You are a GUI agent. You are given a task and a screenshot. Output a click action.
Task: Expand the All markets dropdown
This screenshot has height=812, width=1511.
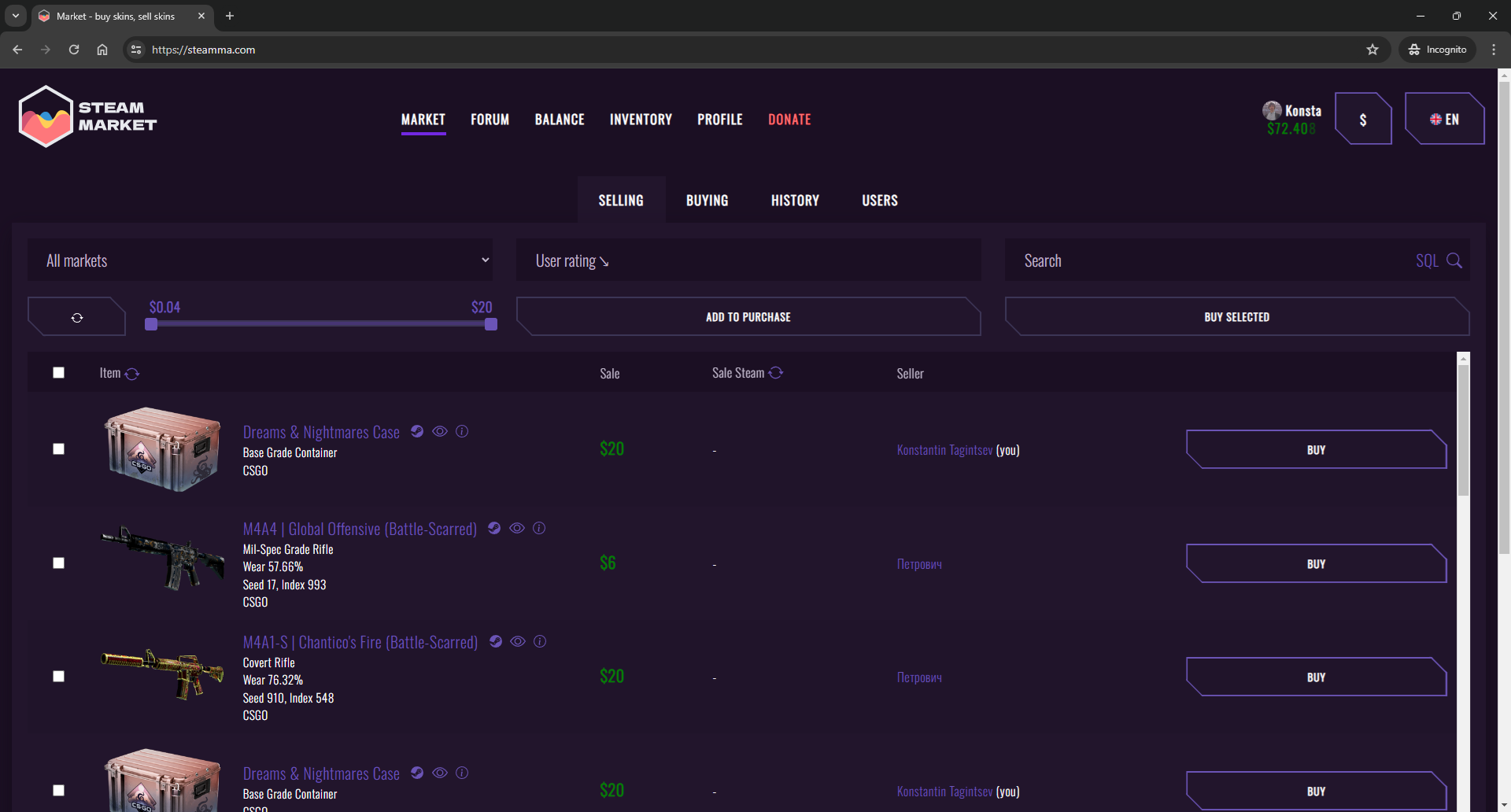coord(260,260)
